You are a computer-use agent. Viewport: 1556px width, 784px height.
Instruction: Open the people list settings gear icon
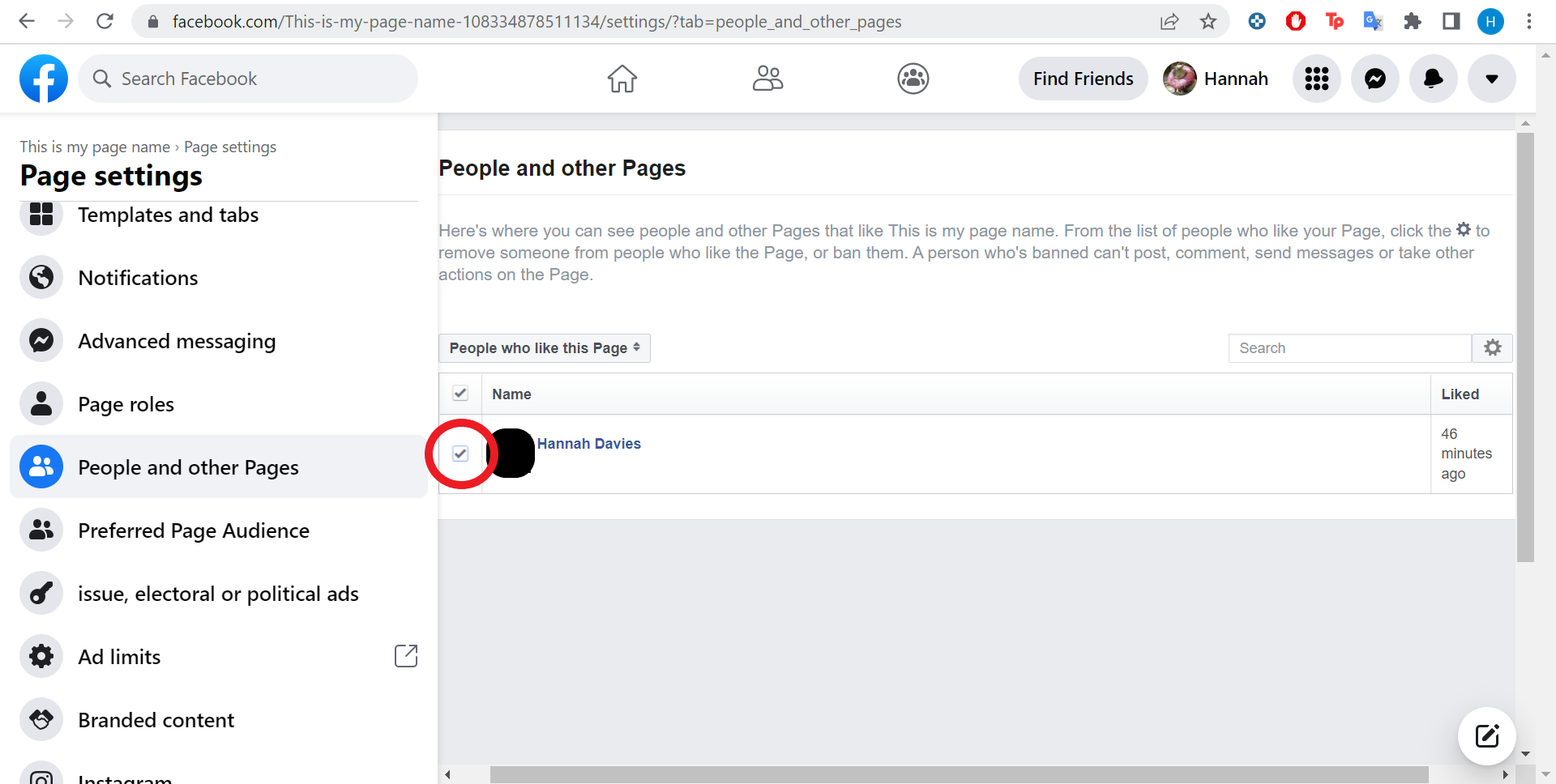(x=1493, y=348)
